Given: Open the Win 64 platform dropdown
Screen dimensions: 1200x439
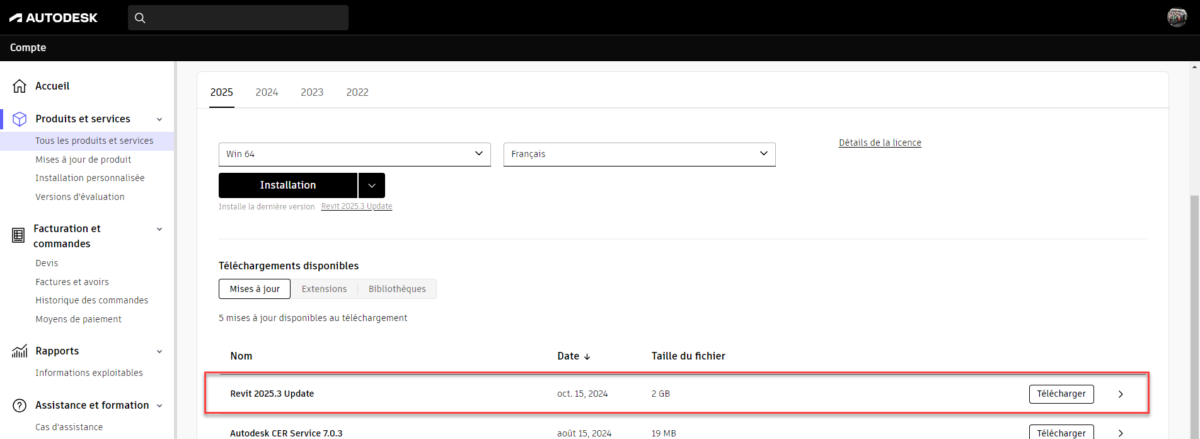Looking at the screenshot, I should point(354,154).
